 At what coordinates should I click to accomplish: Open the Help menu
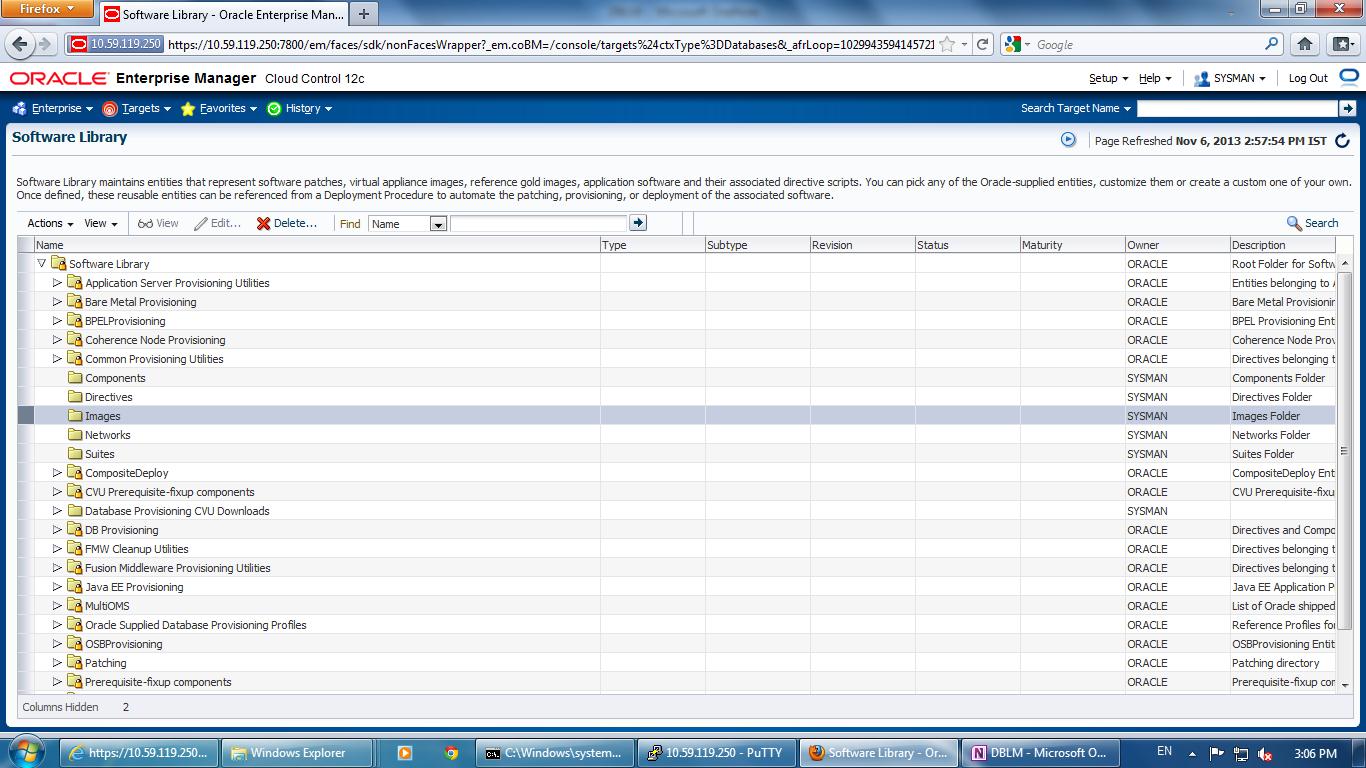[x=1155, y=78]
